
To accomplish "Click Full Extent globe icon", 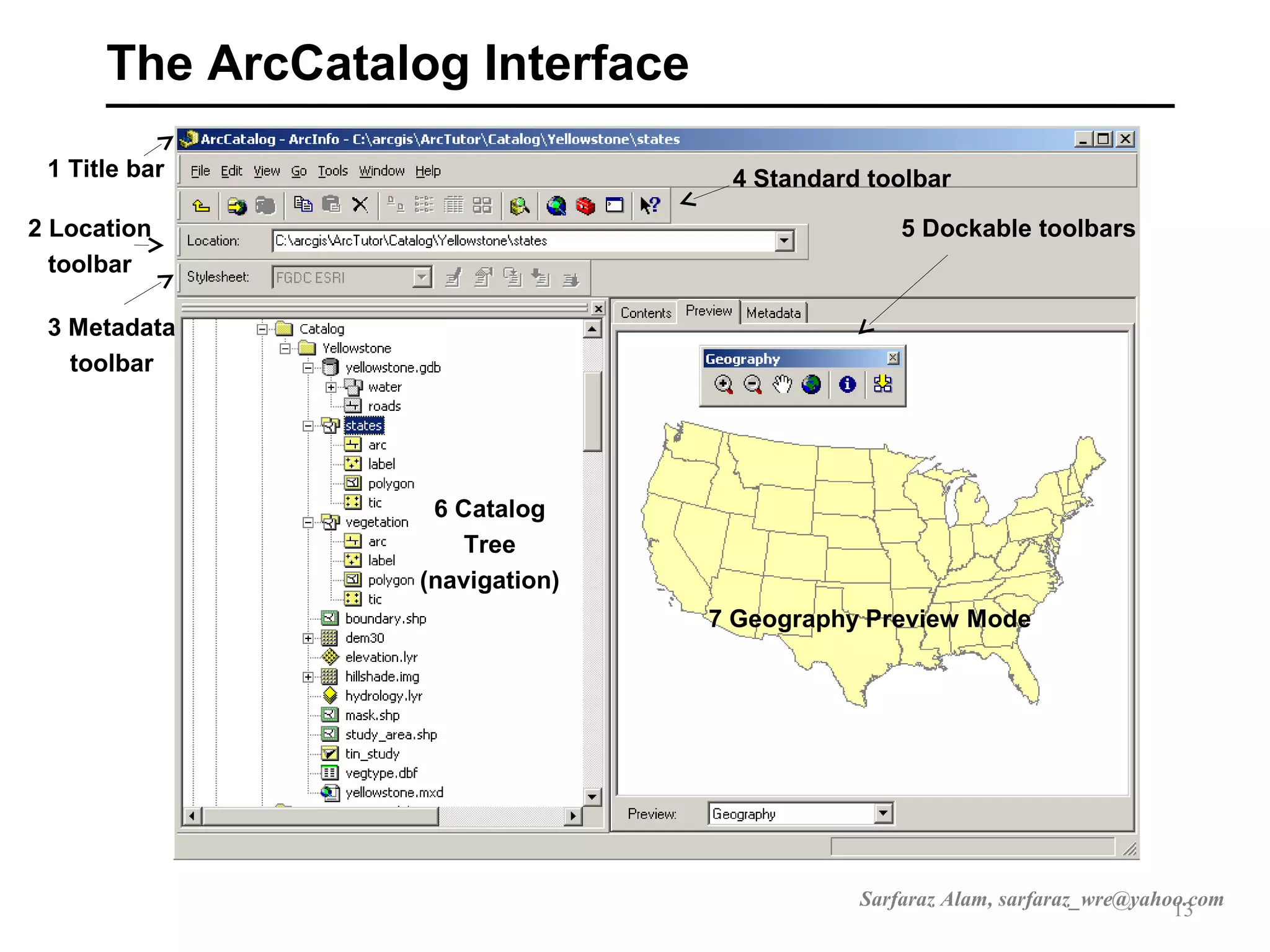I will coord(811,385).
